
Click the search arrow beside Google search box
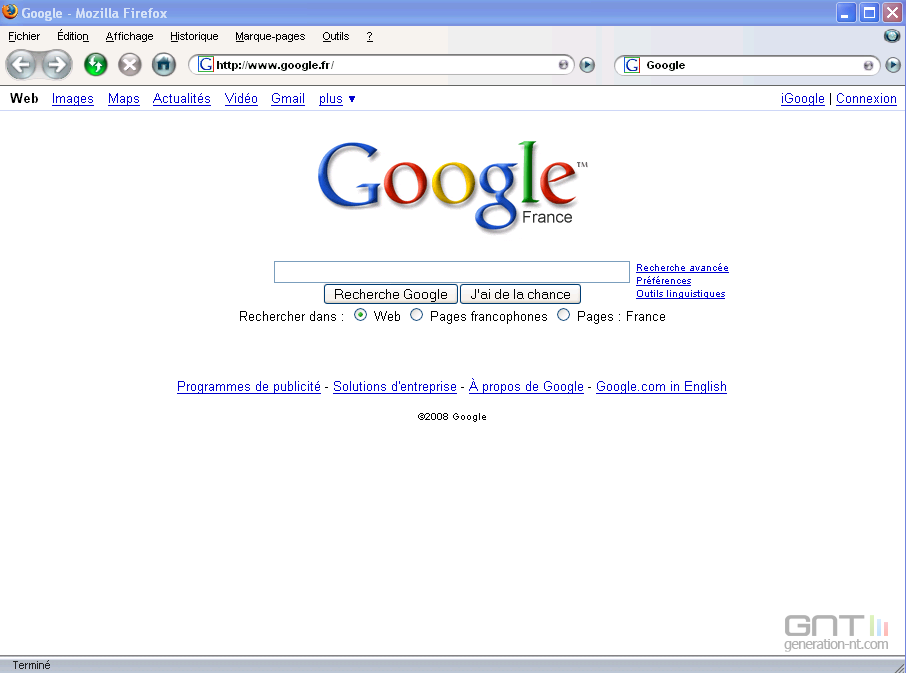pyautogui.click(x=893, y=65)
